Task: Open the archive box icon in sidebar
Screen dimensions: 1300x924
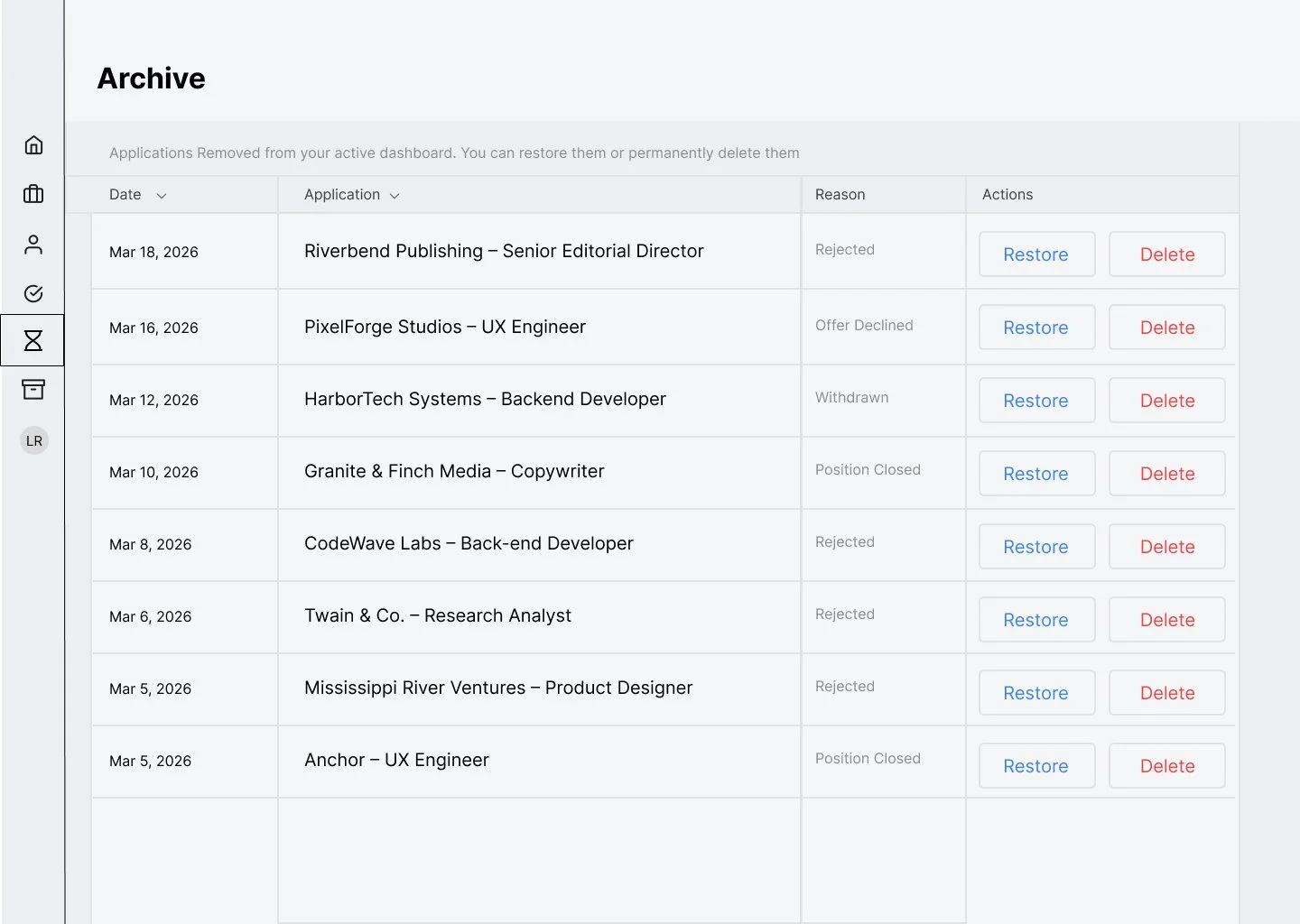Action: point(33,390)
